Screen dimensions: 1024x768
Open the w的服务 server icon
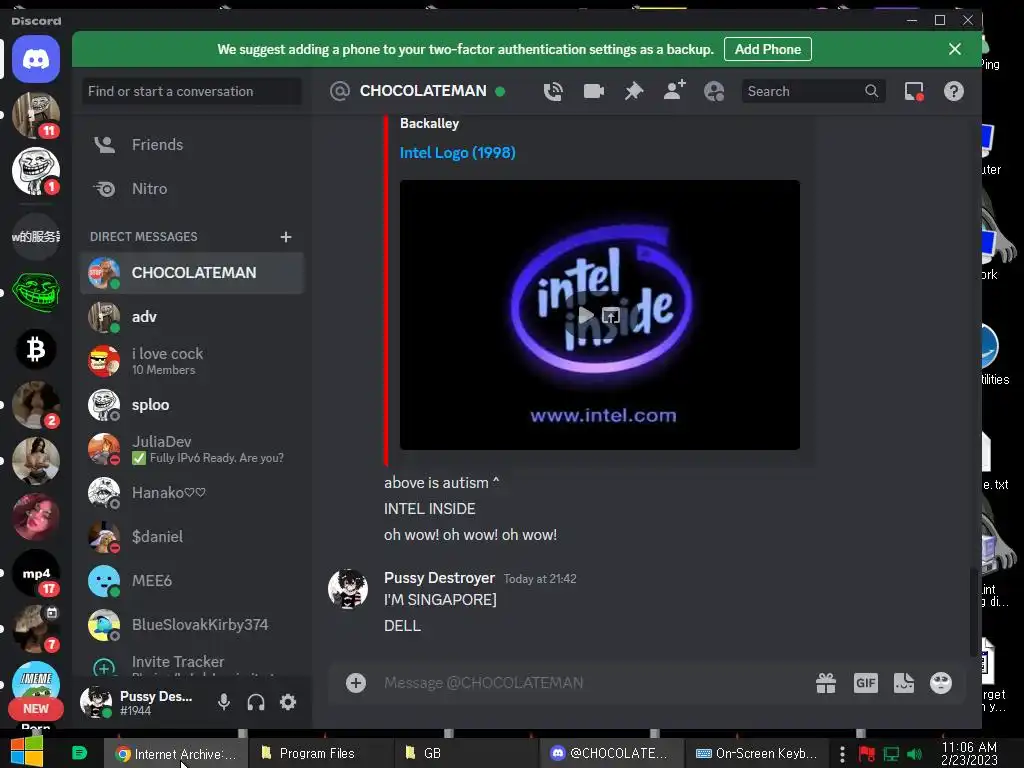click(x=36, y=236)
